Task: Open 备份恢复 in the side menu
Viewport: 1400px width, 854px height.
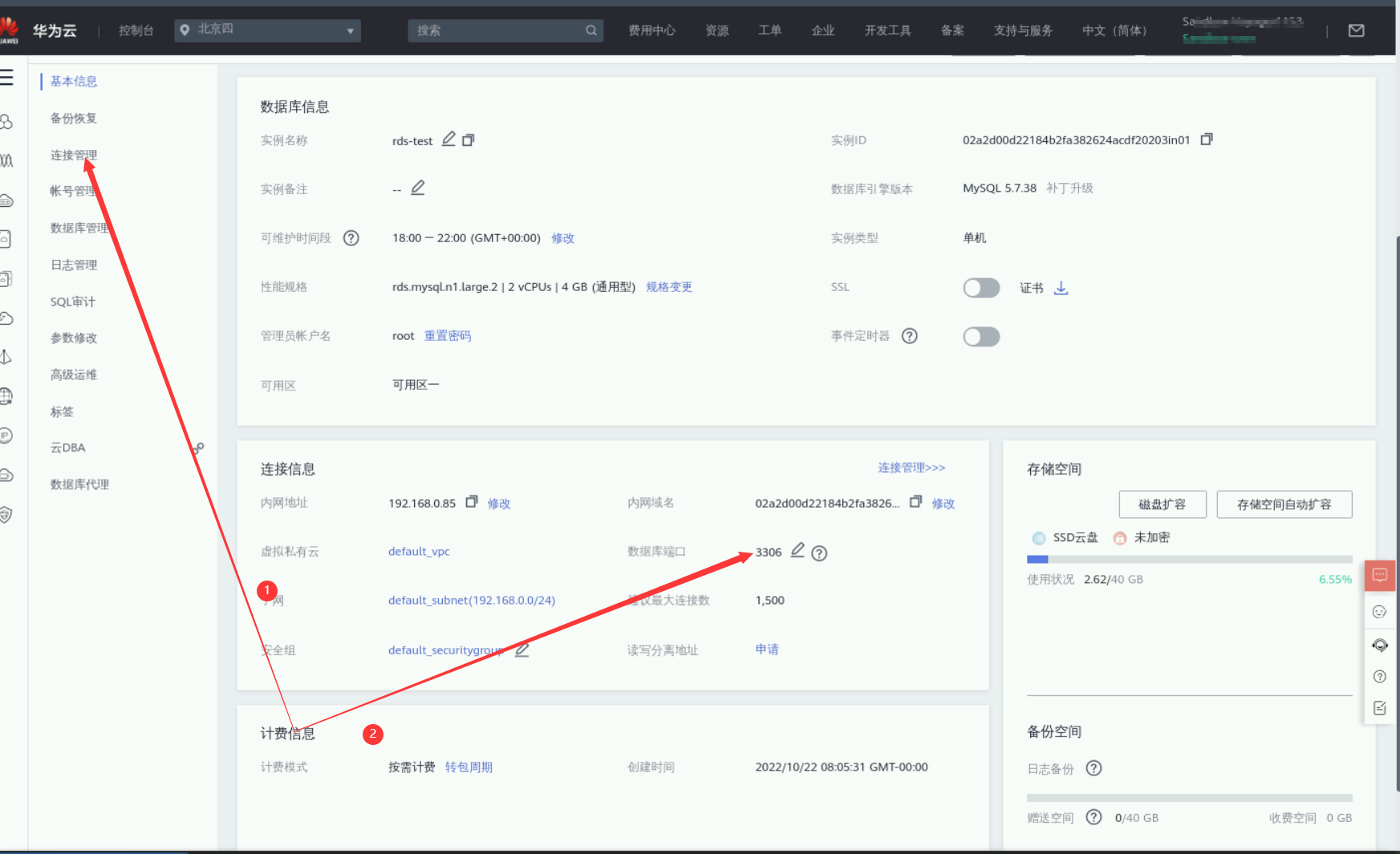Action: [x=74, y=118]
